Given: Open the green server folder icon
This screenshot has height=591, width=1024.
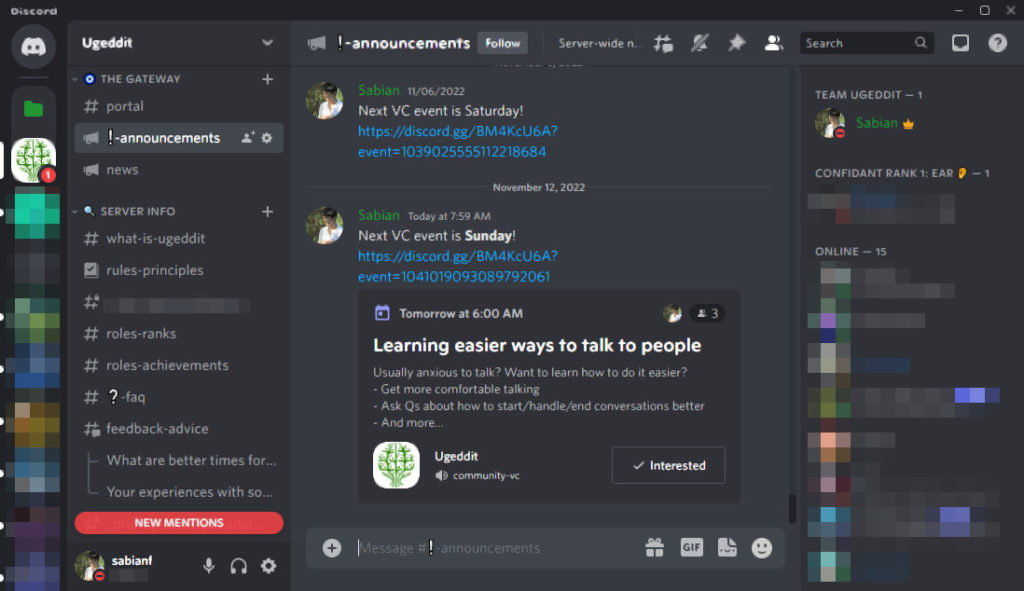Looking at the screenshot, I should click(x=33, y=108).
